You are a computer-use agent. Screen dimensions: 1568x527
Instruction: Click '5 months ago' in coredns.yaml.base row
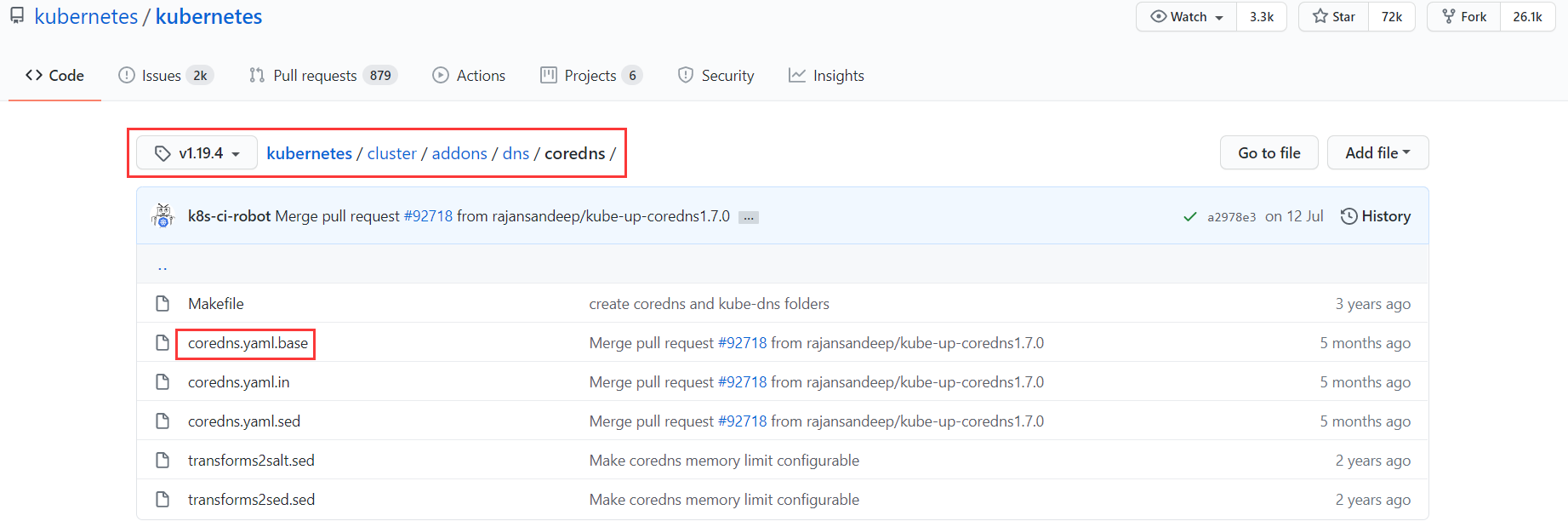1365,343
